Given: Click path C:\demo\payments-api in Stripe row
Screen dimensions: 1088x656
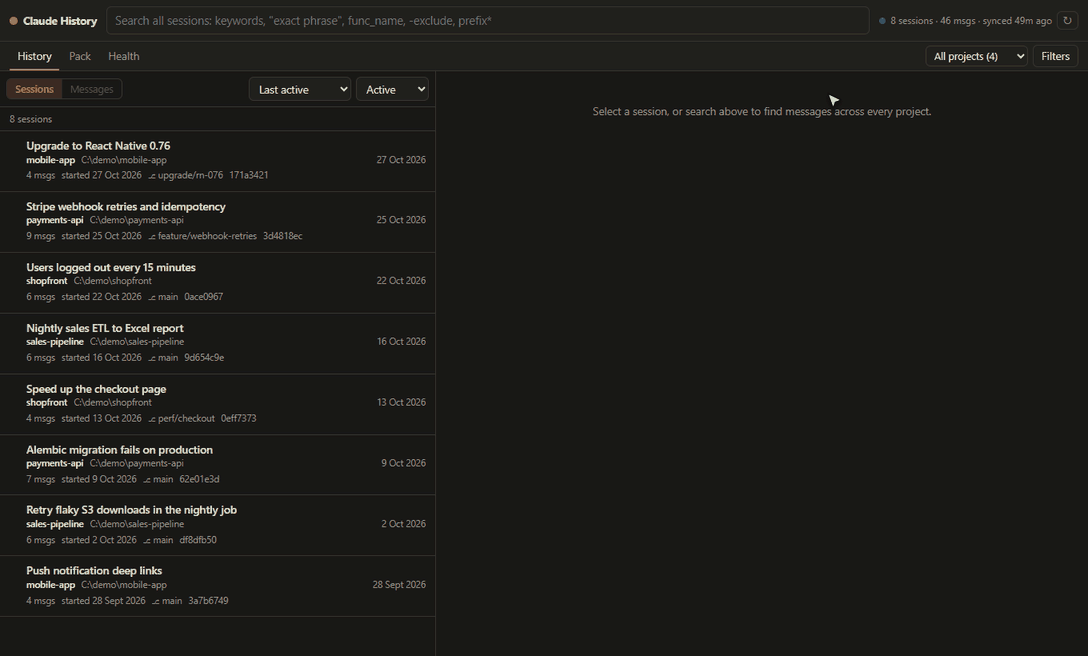Looking at the screenshot, I should pyautogui.click(x=137, y=221).
